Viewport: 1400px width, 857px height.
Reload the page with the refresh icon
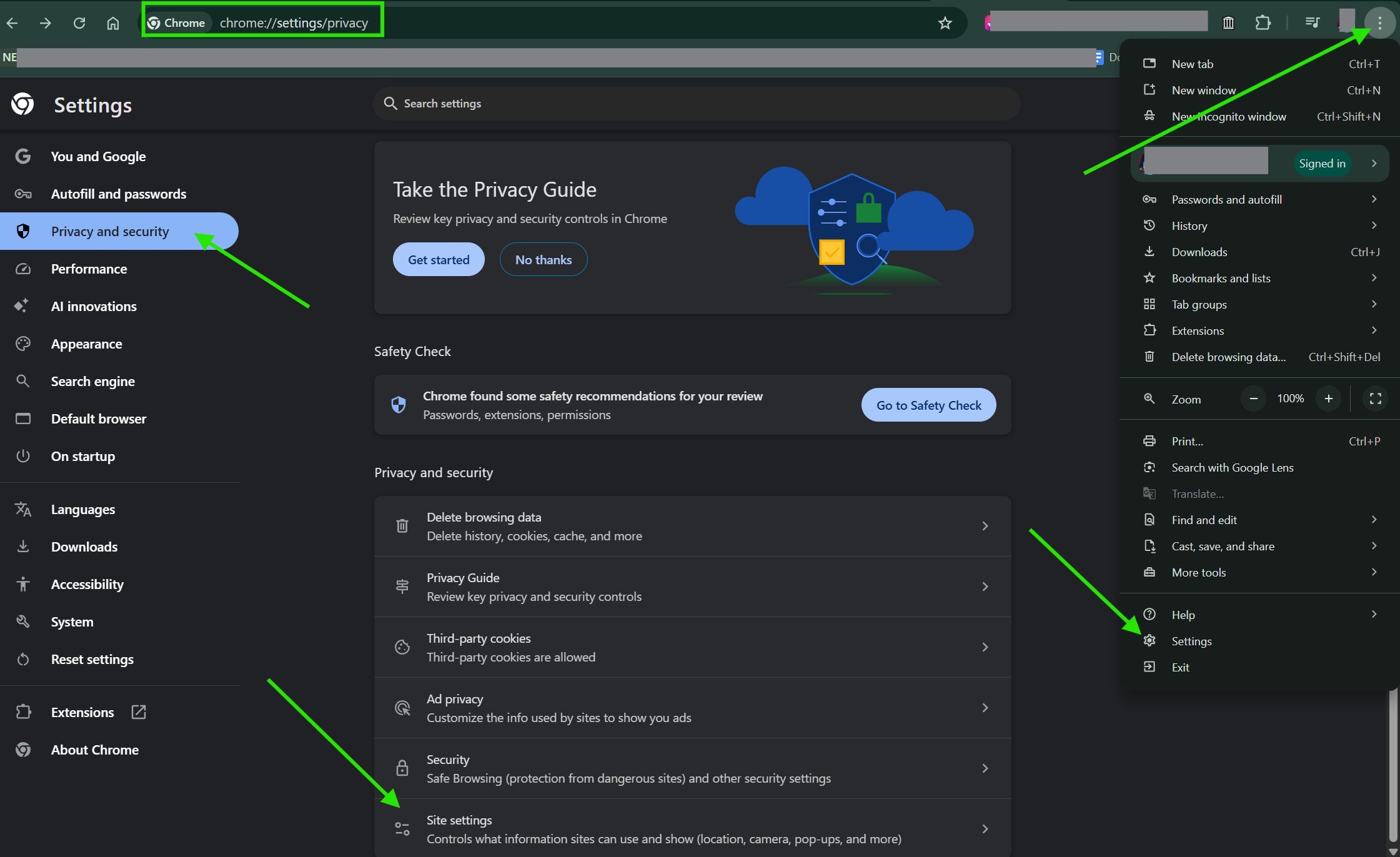click(79, 23)
